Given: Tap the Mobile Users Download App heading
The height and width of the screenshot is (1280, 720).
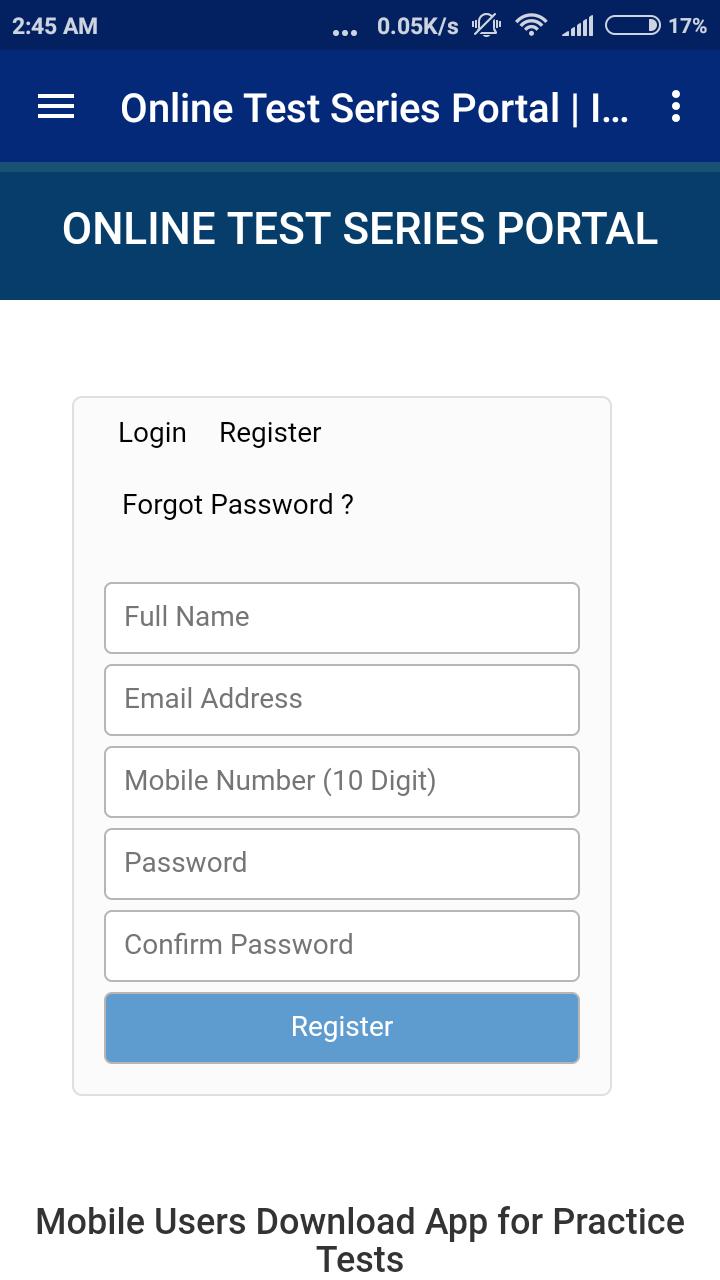Looking at the screenshot, I should click(x=360, y=1240).
